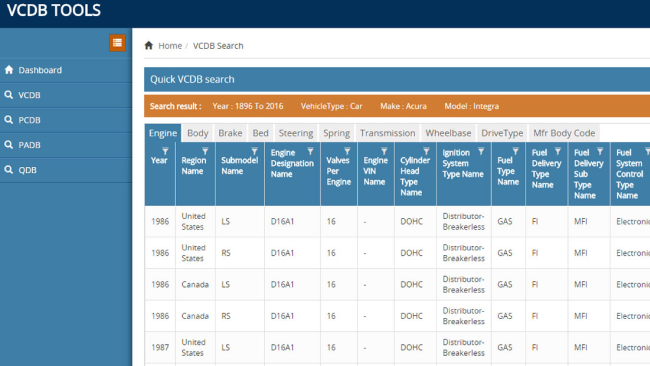Select the Engine tab

163,133
